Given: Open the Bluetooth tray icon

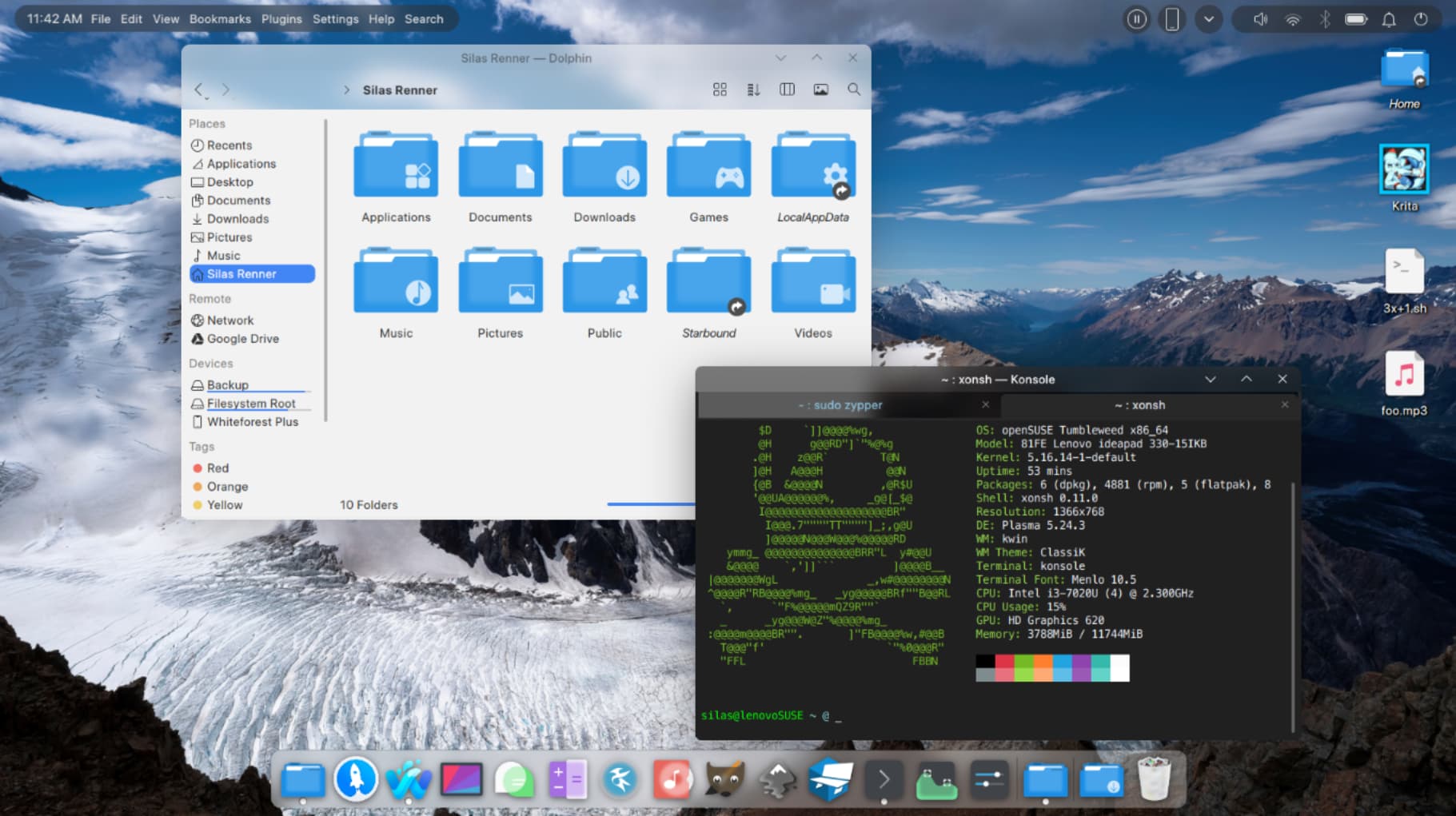Looking at the screenshot, I should [1324, 18].
